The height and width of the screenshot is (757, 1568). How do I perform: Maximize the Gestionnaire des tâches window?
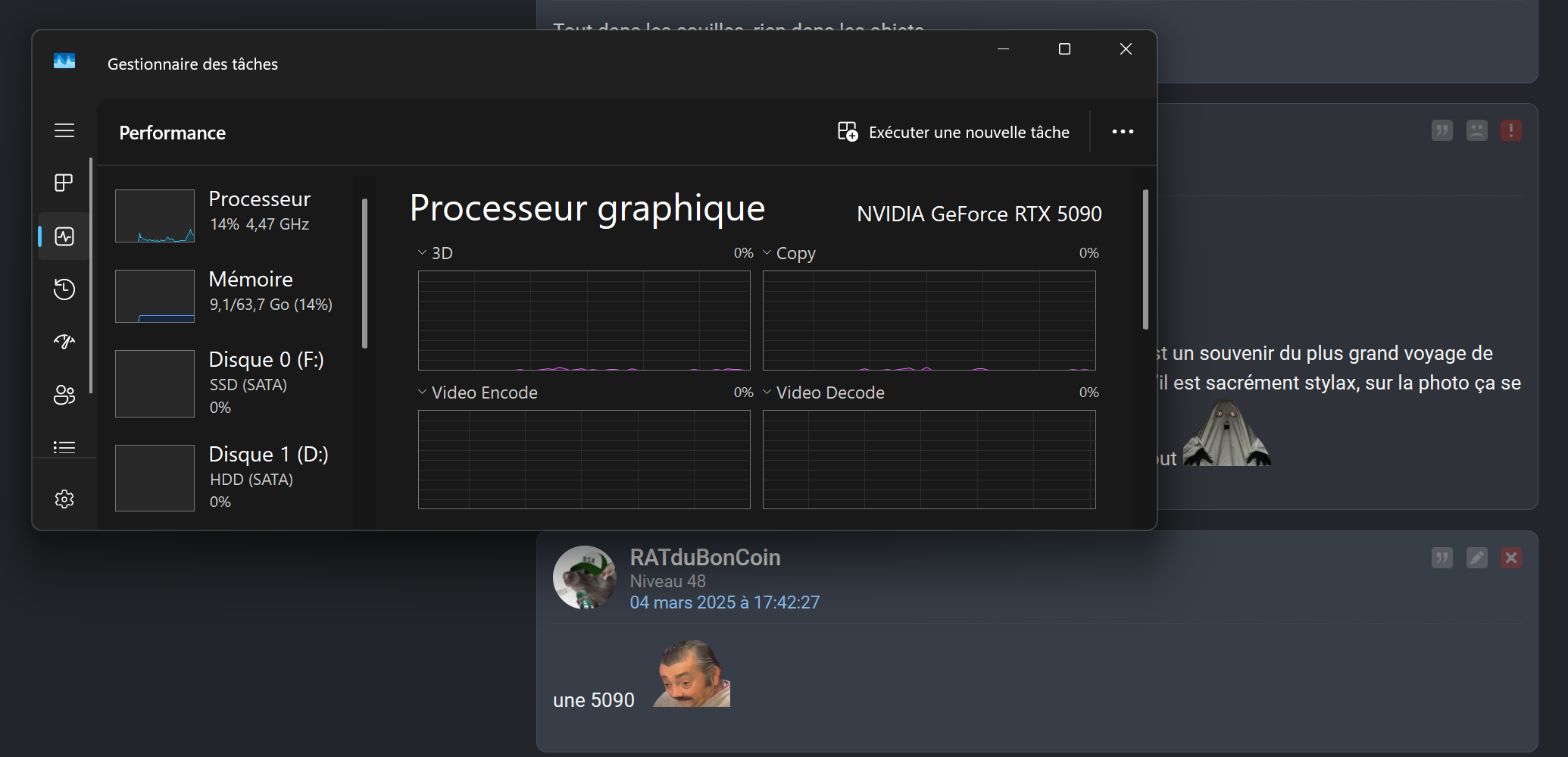pyautogui.click(x=1064, y=48)
